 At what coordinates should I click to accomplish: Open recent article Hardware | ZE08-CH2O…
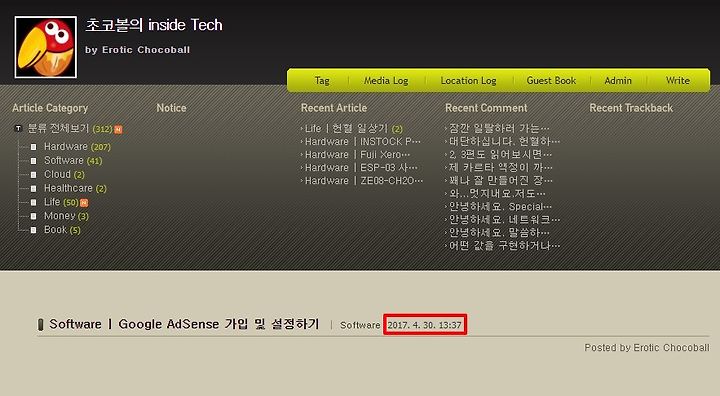click(364, 181)
